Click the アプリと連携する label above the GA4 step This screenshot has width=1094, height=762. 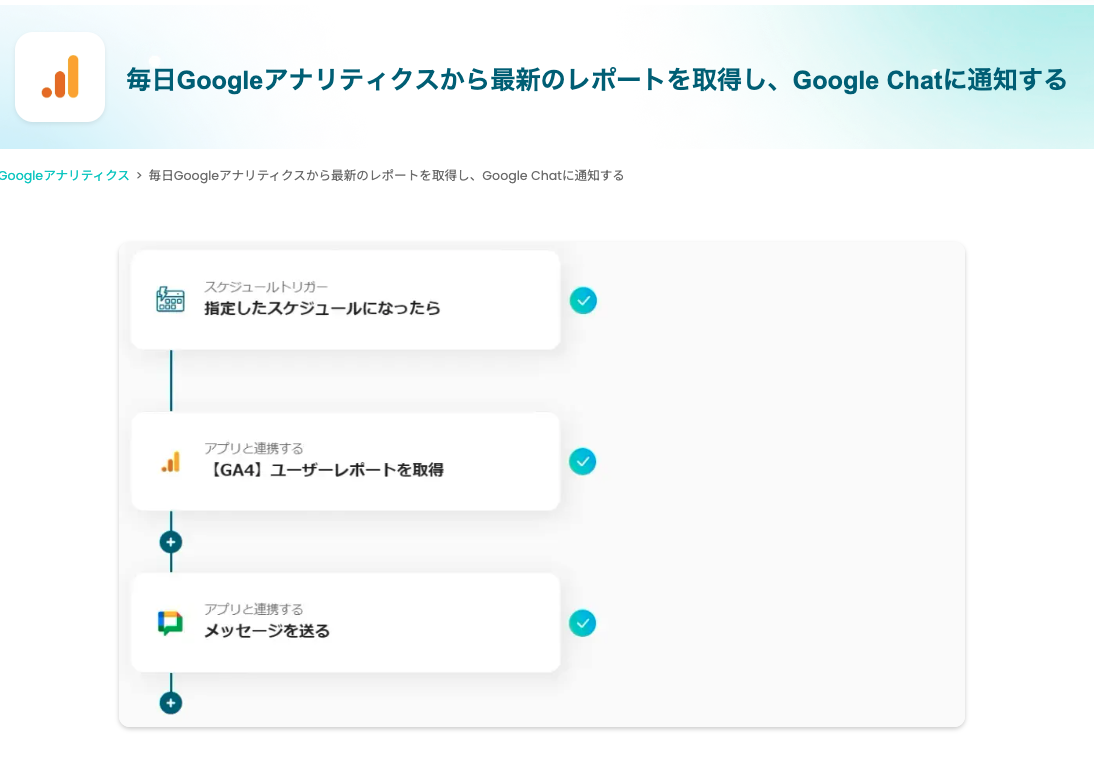click(254, 448)
